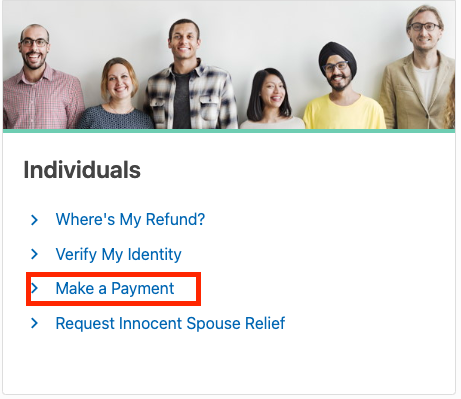Click the green divider line under the photo

coord(229,131)
